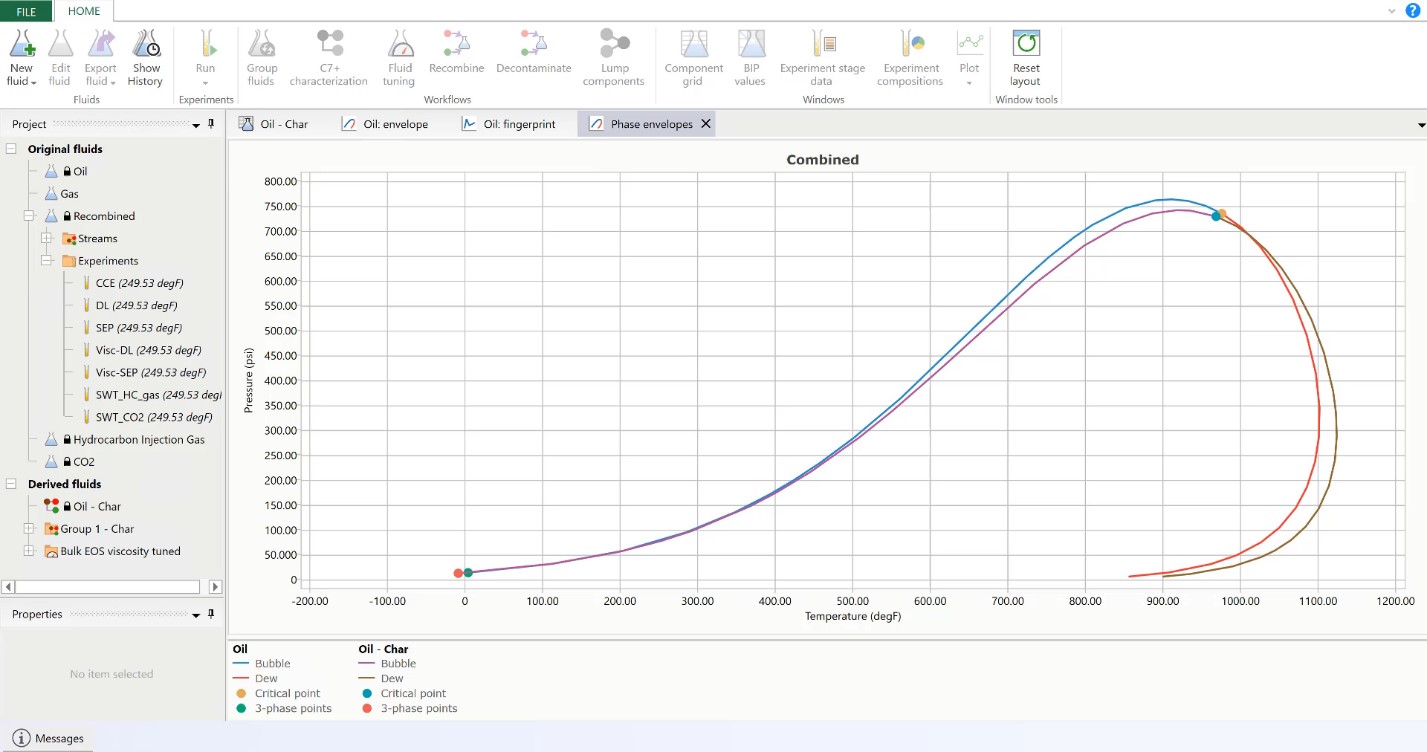
Task: Select the CO2 fluid
Action: pos(83,462)
